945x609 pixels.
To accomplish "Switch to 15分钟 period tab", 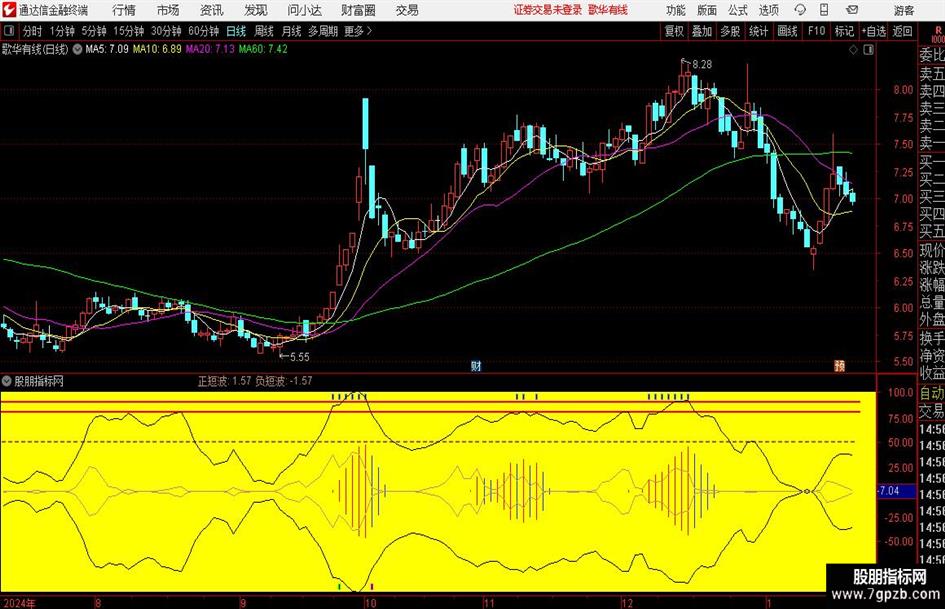I will pyautogui.click(x=129, y=31).
